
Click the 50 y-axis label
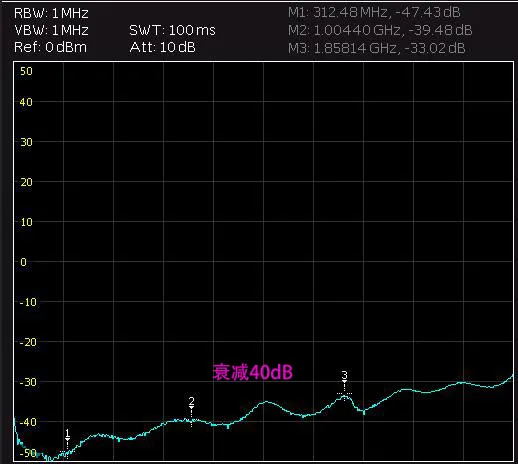coord(26,71)
